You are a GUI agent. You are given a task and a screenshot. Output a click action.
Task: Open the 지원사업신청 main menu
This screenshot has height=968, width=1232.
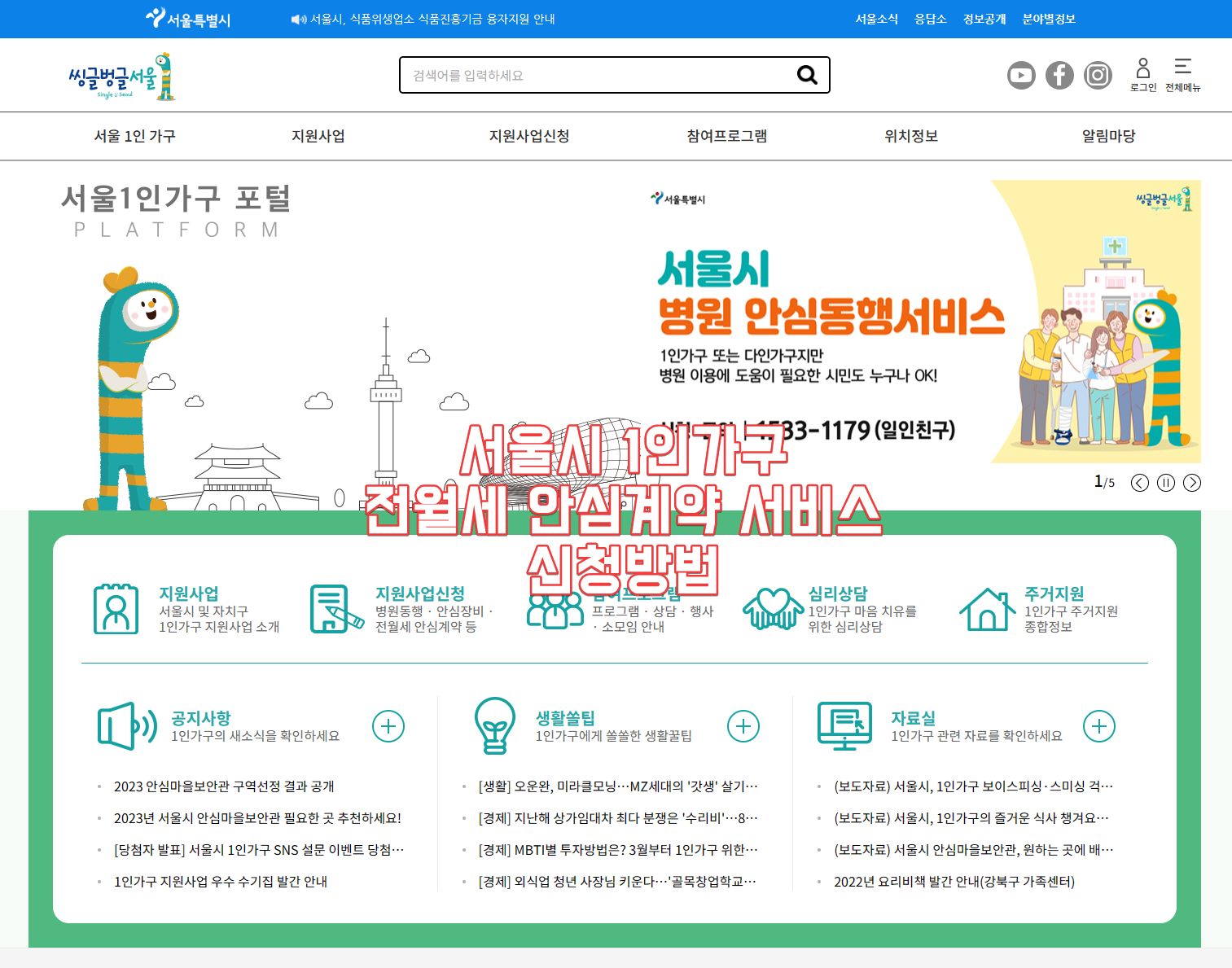tap(529, 136)
